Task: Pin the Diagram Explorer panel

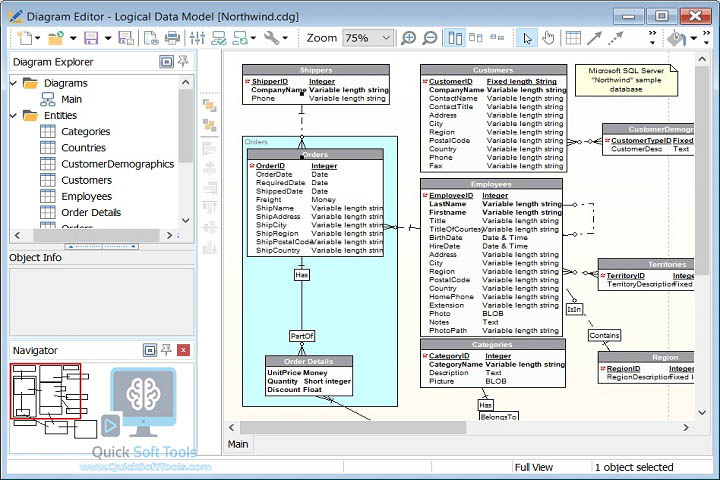Action: click(x=183, y=62)
